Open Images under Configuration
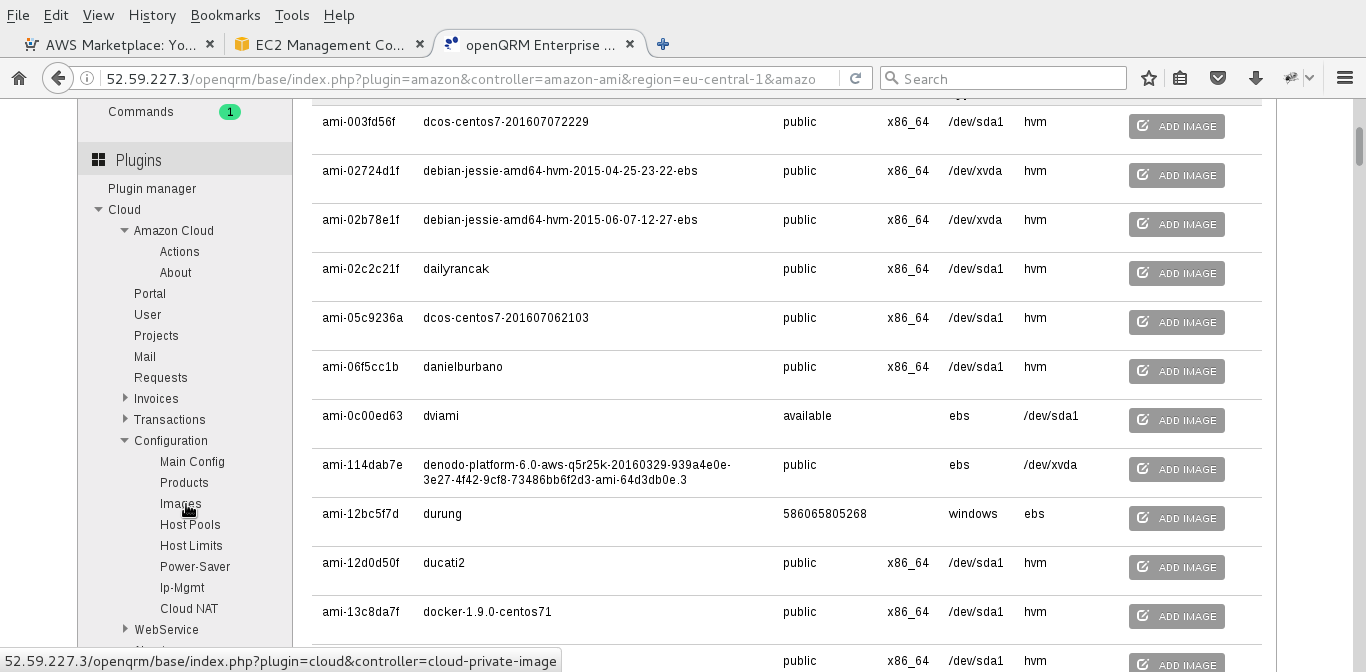Screen dimensions: 1366x672 pyautogui.click(x=181, y=504)
